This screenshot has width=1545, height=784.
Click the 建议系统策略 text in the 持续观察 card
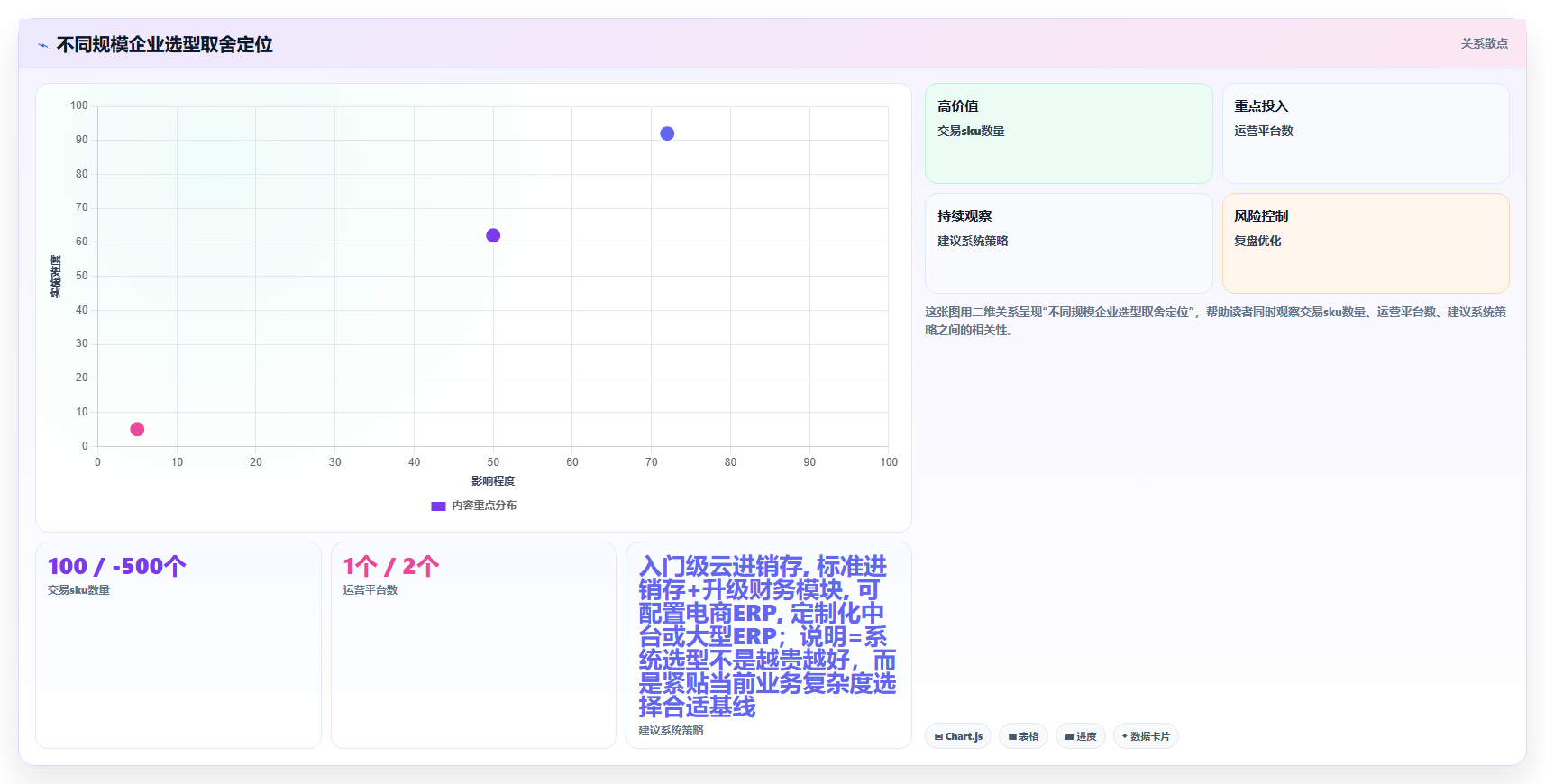coord(973,241)
